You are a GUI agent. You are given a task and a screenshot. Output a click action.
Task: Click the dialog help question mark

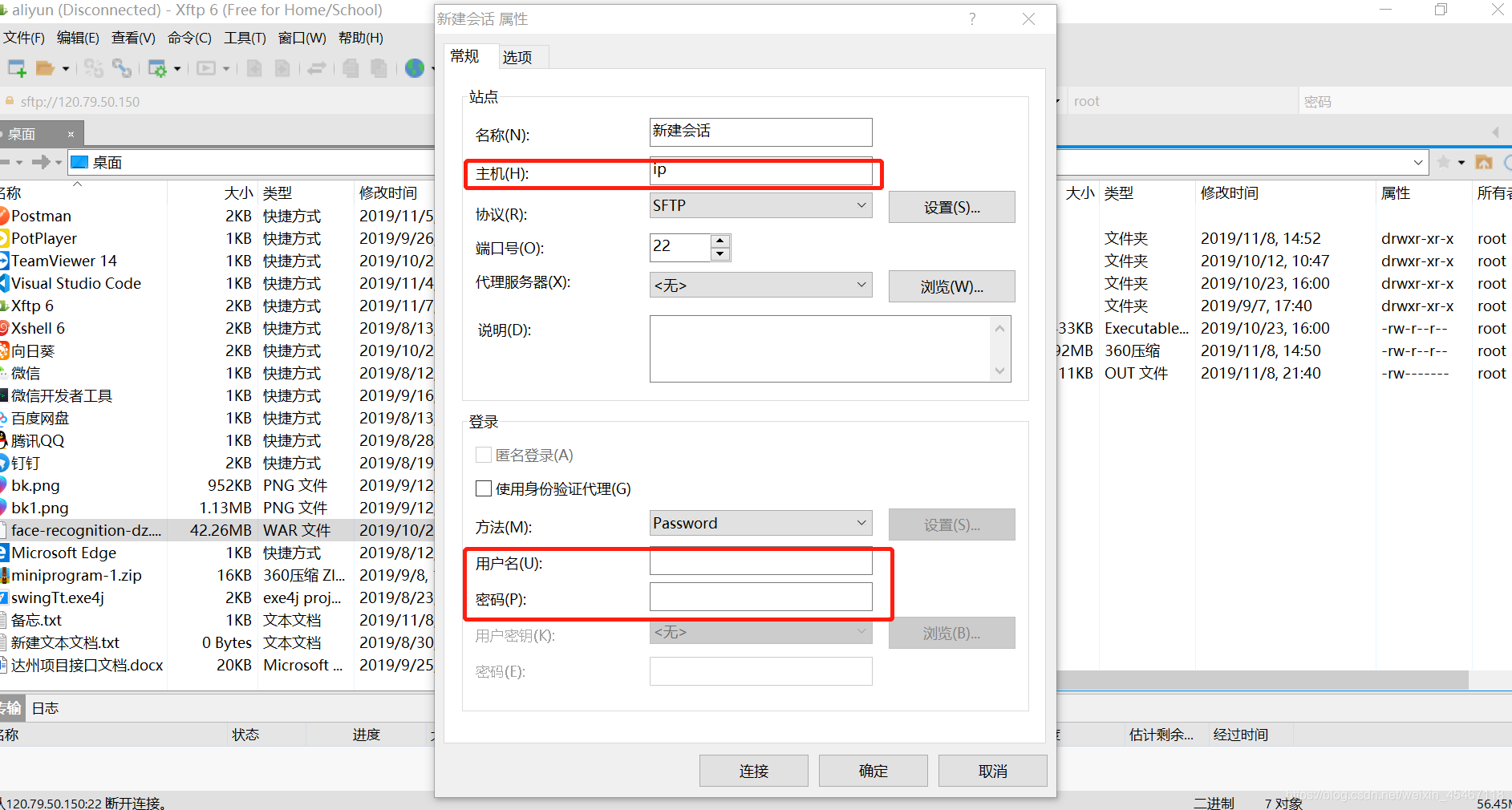(972, 18)
